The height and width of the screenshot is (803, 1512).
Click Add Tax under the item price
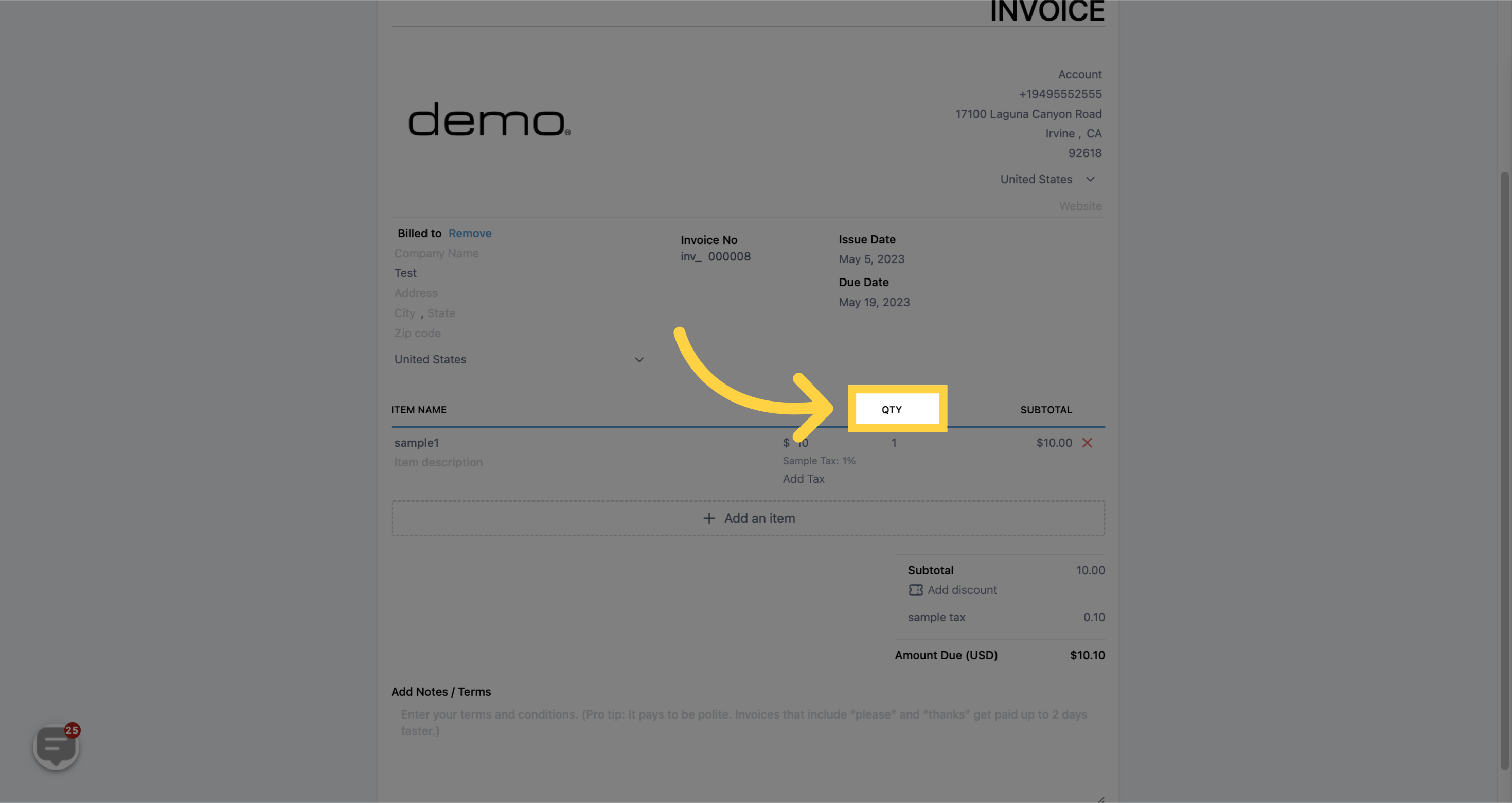pos(803,479)
